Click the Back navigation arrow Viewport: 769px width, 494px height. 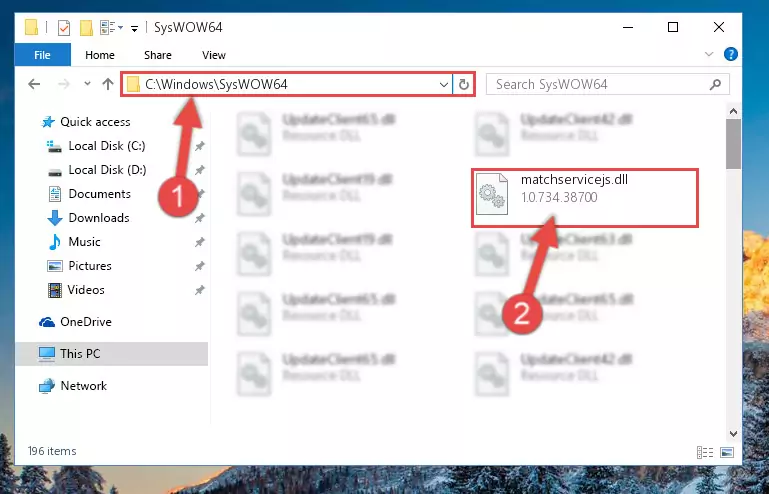(34, 84)
